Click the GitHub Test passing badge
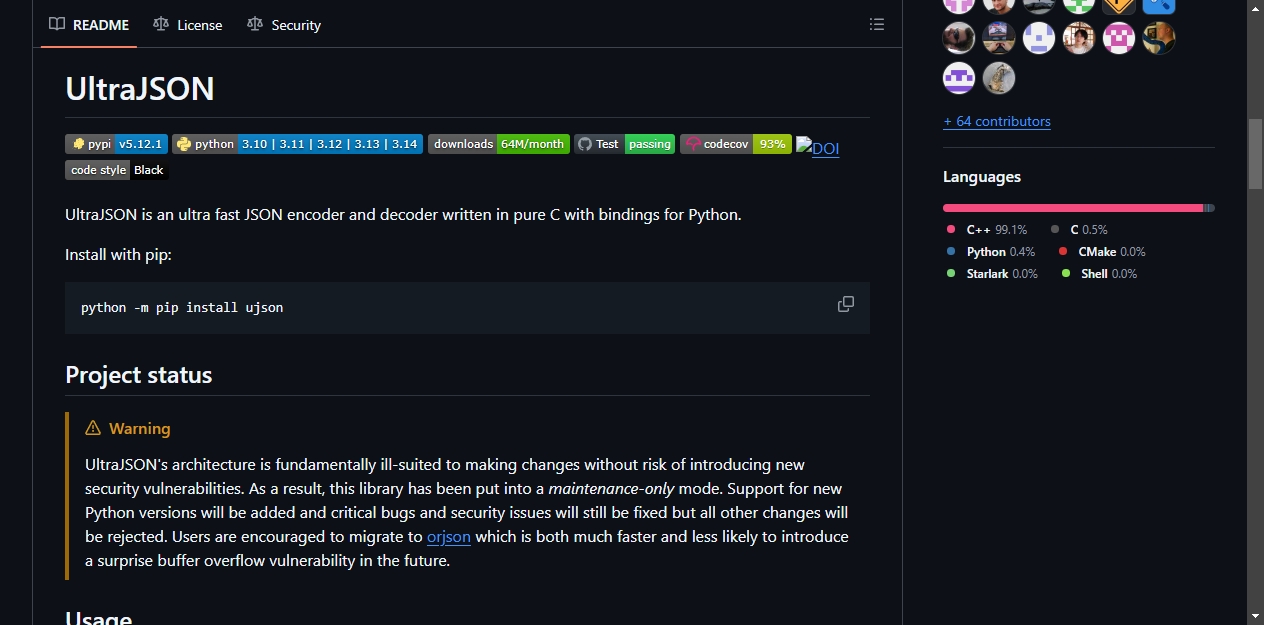Screen dimensions: 1264x625 click(x=625, y=144)
